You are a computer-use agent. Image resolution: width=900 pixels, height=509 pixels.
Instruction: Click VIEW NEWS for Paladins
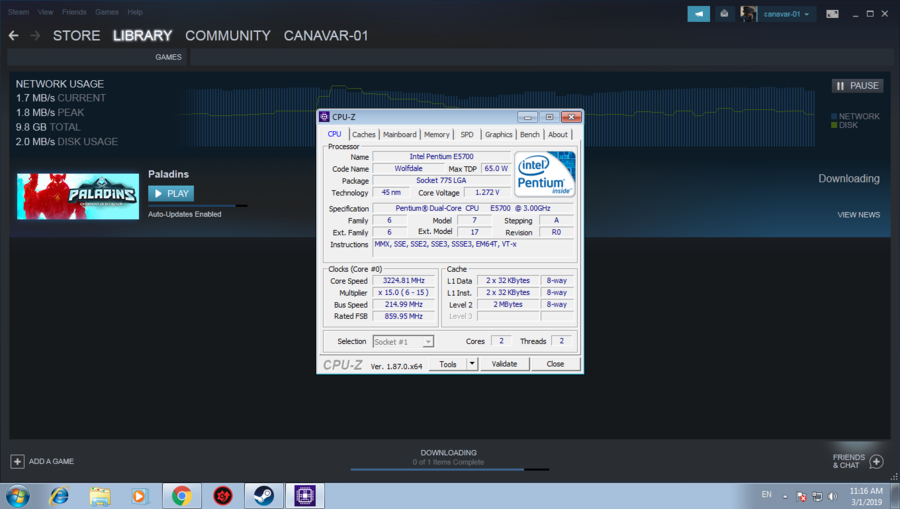tap(858, 215)
